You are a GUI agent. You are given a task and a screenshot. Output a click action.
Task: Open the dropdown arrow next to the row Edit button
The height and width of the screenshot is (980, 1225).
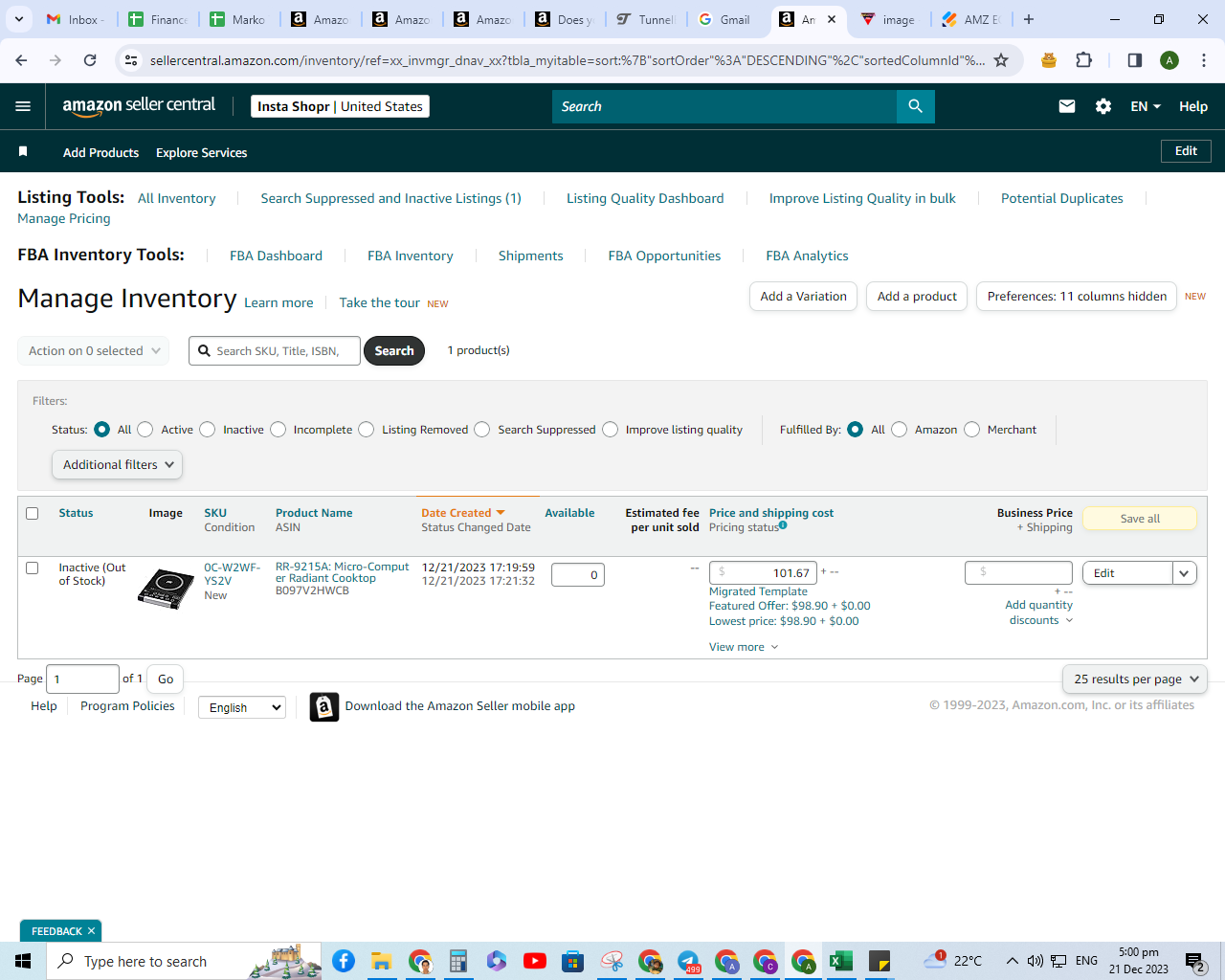tap(1185, 573)
